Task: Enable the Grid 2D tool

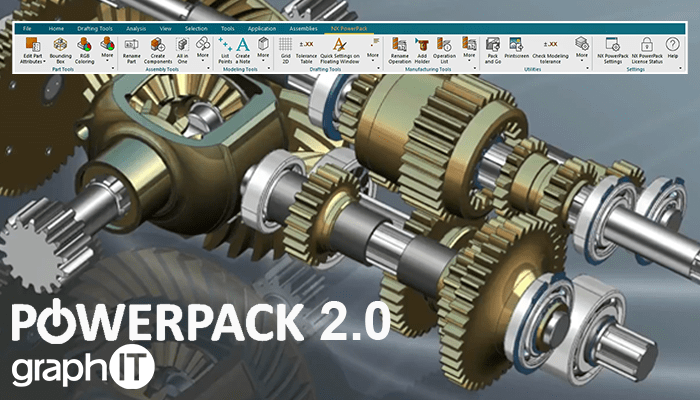Action: (286, 50)
